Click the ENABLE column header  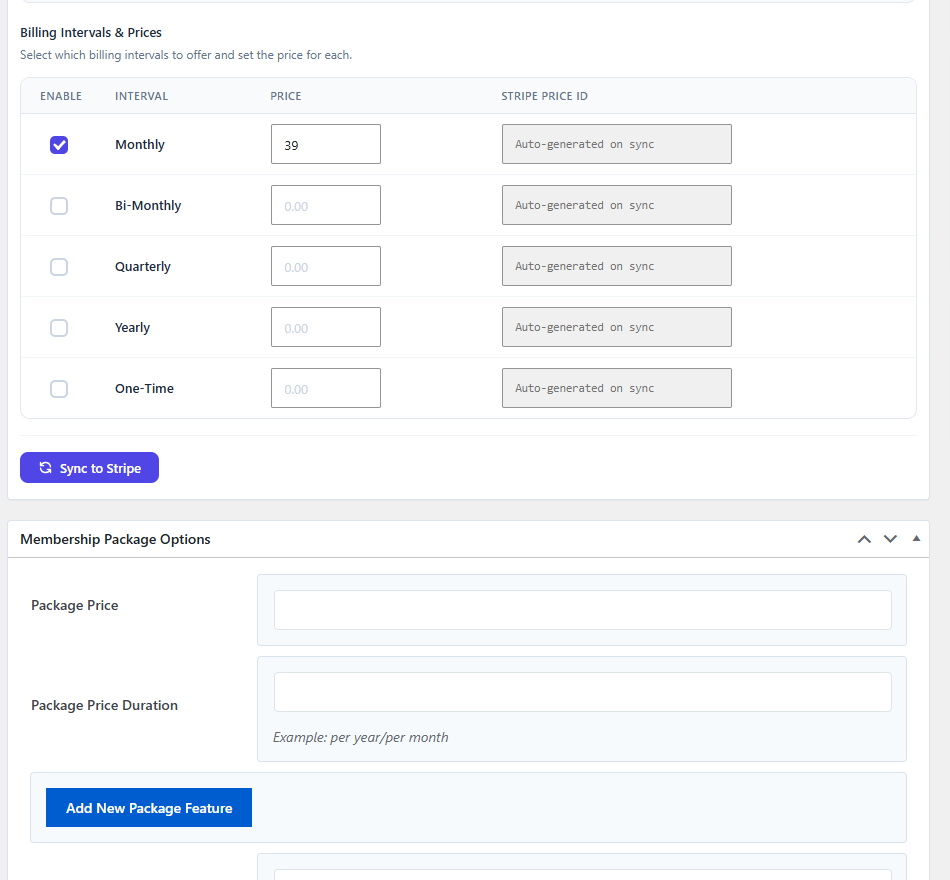(x=61, y=96)
